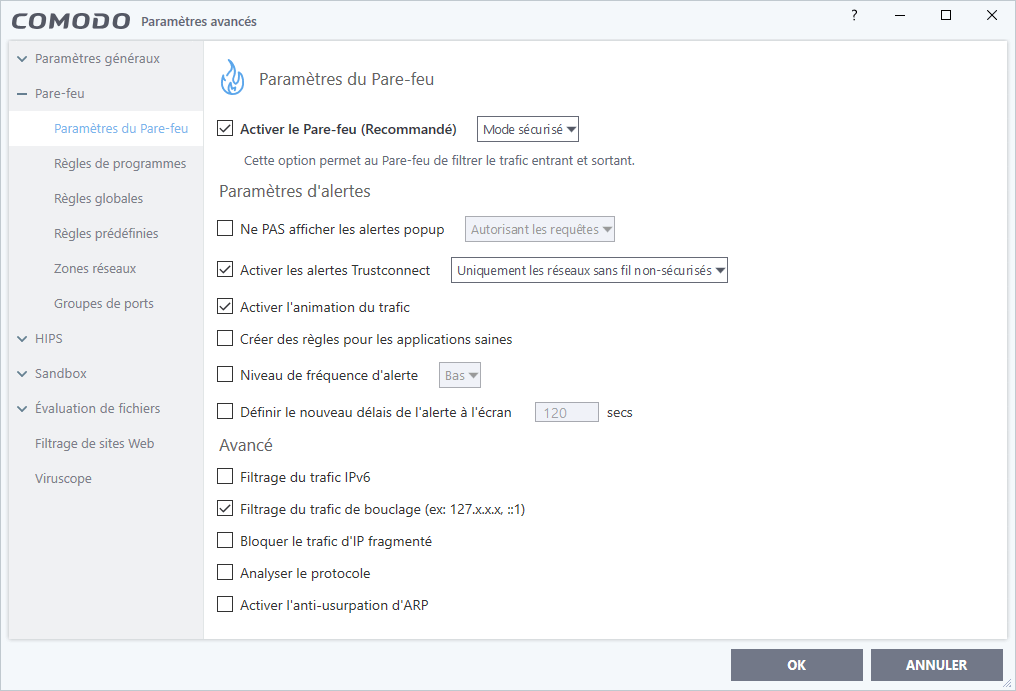
Task: Click the OK button
Action: (796, 665)
